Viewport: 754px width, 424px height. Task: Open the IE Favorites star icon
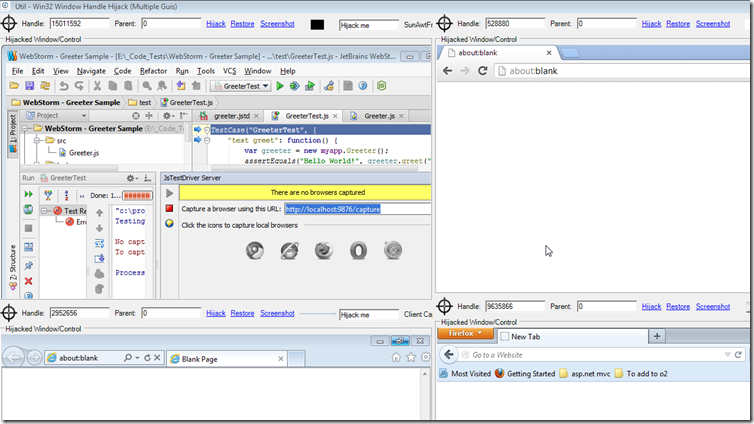coord(411,357)
